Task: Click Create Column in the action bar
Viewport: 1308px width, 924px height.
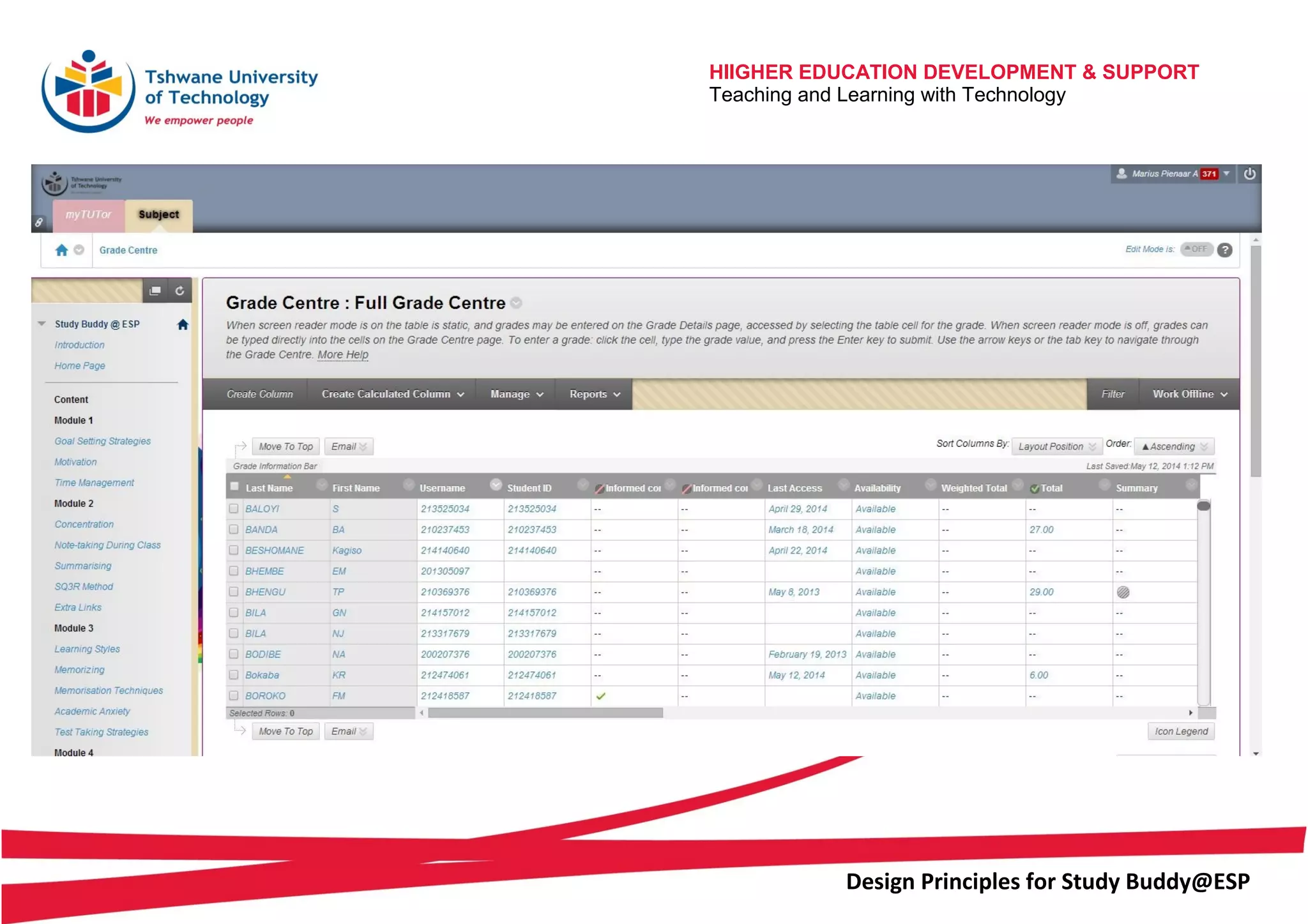Action: (x=259, y=394)
